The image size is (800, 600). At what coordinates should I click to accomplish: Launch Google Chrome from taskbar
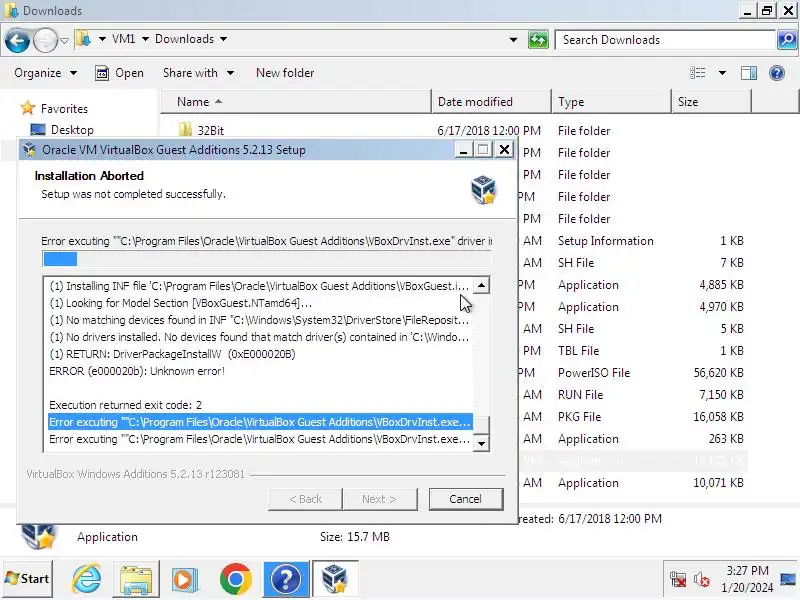(x=235, y=579)
